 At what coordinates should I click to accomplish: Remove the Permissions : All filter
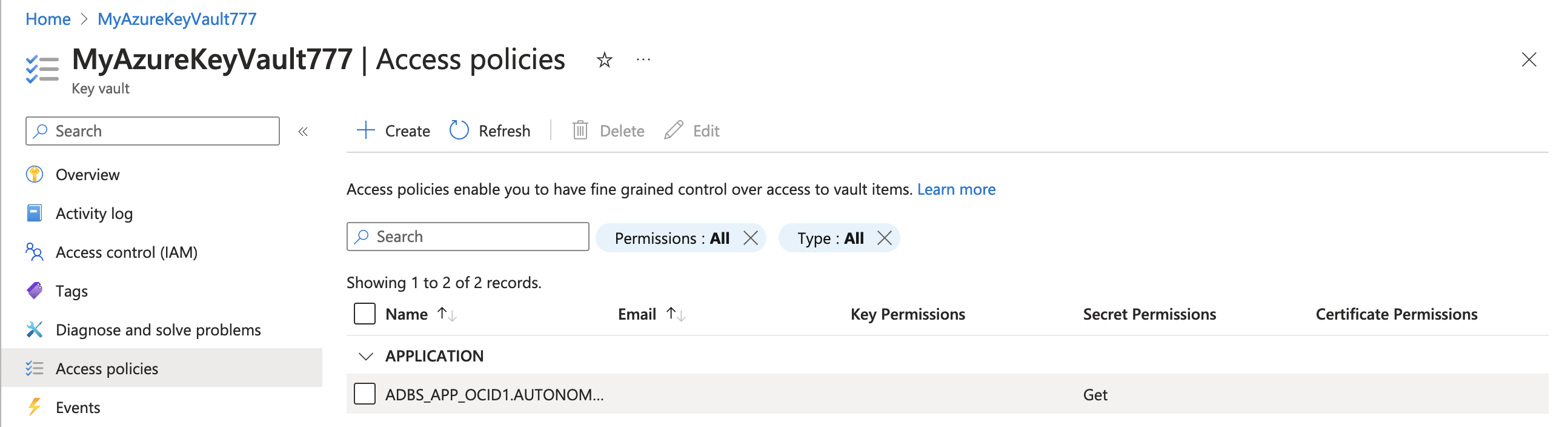tap(751, 238)
